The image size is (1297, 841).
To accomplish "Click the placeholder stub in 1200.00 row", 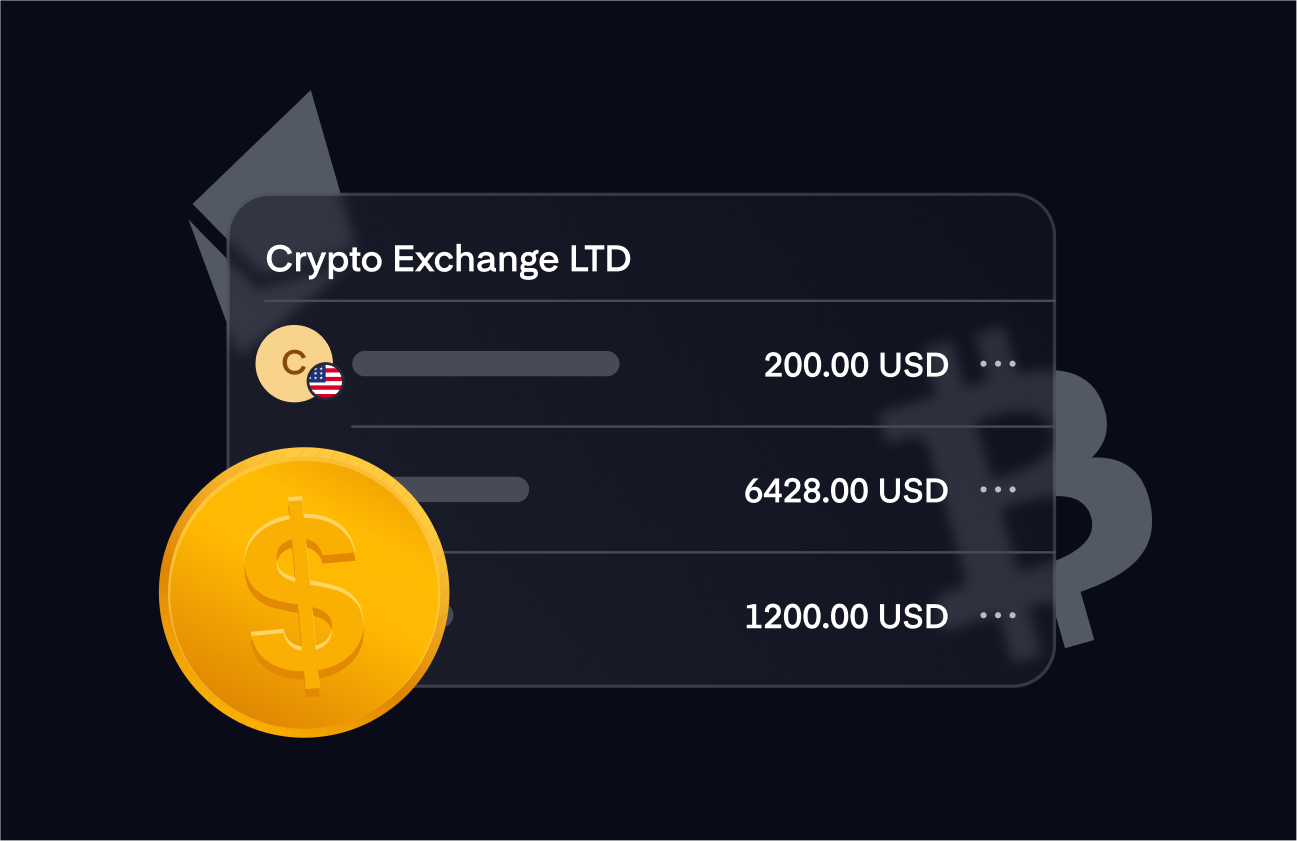I will coord(446,615).
